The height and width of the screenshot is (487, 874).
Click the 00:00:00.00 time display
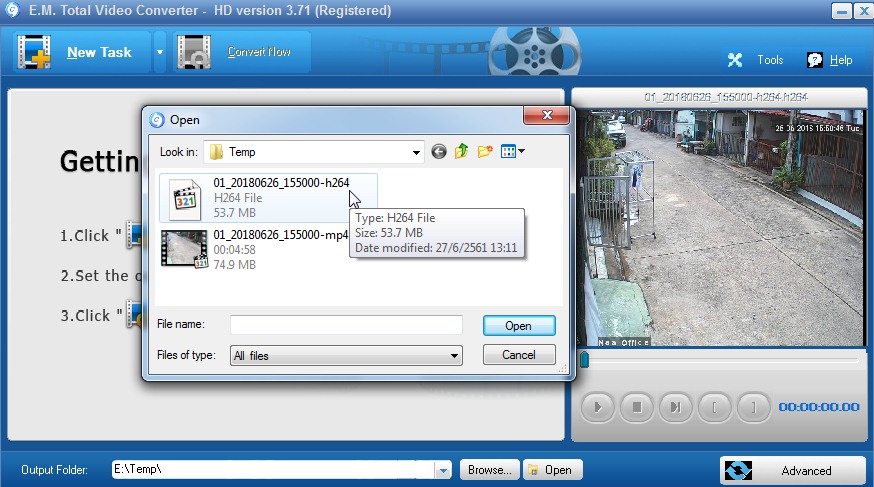(819, 407)
